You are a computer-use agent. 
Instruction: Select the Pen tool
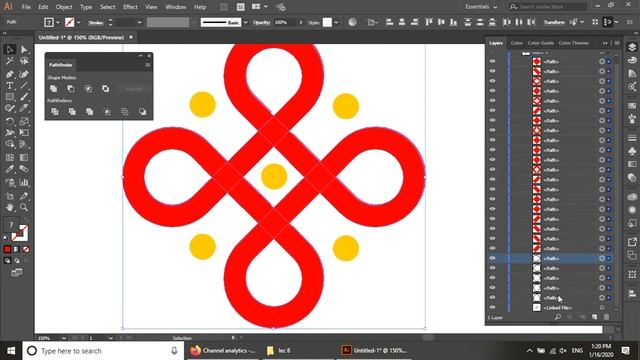pyautogui.click(x=9, y=74)
